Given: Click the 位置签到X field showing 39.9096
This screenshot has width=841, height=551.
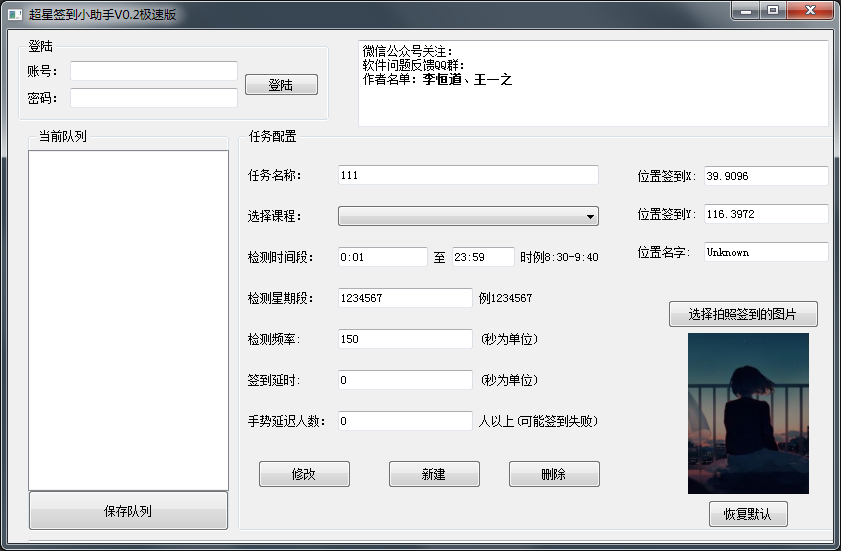Looking at the screenshot, I should tap(766, 176).
